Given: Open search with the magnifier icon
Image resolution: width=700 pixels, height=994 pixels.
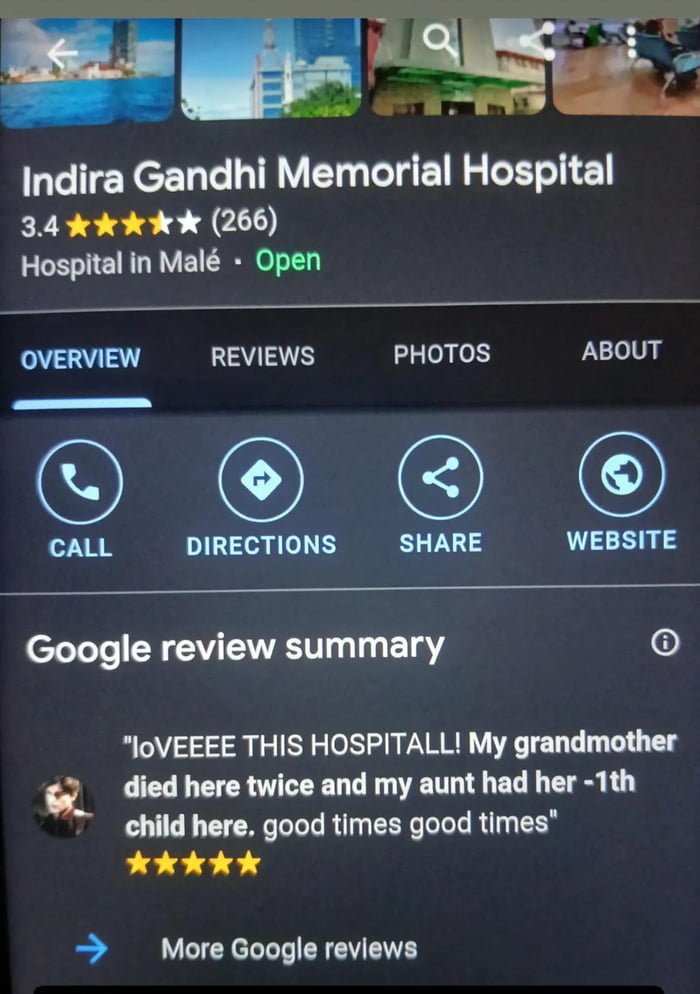Looking at the screenshot, I should 441,41.
